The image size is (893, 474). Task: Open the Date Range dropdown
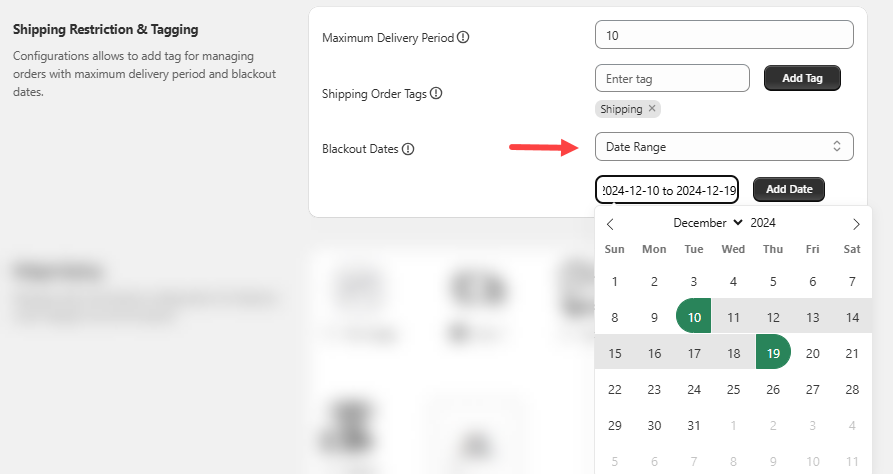pos(723,147)
